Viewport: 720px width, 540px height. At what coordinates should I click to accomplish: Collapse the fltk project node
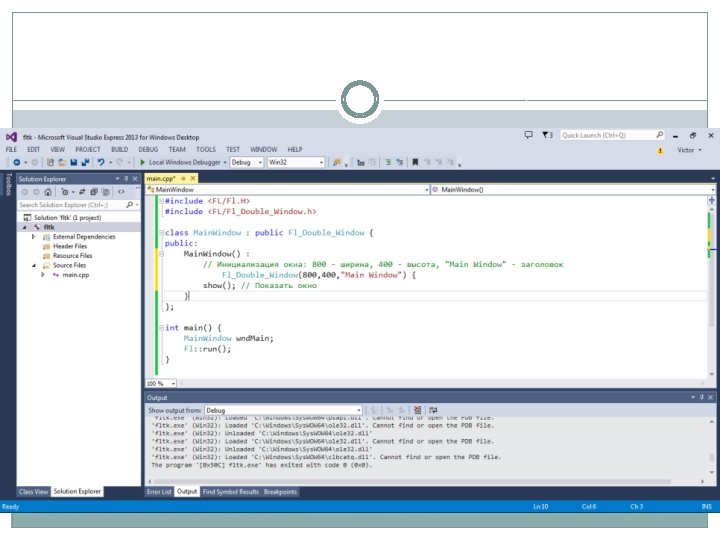(24, 227)
